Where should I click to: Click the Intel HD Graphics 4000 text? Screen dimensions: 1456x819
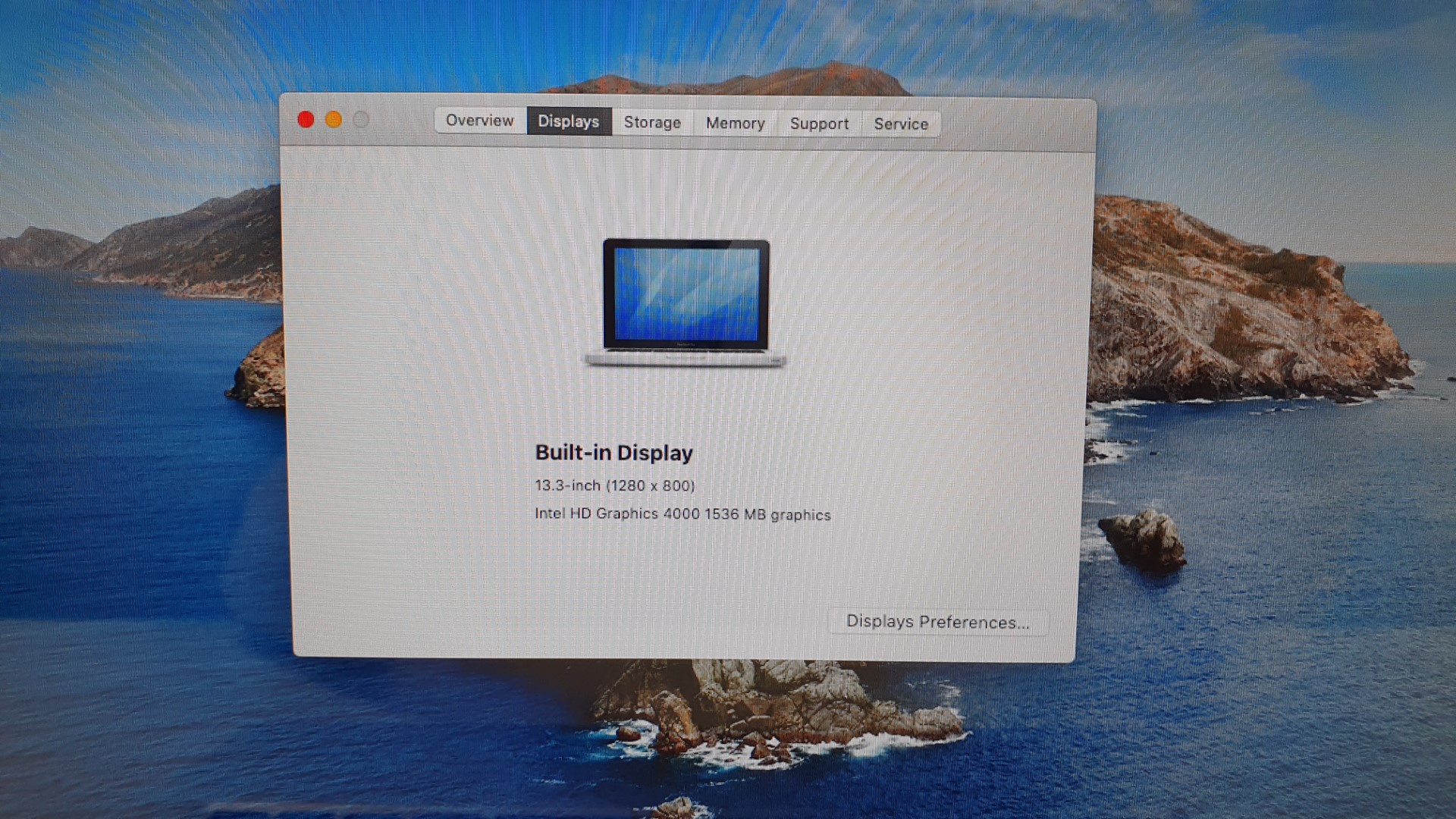point(617,513)
